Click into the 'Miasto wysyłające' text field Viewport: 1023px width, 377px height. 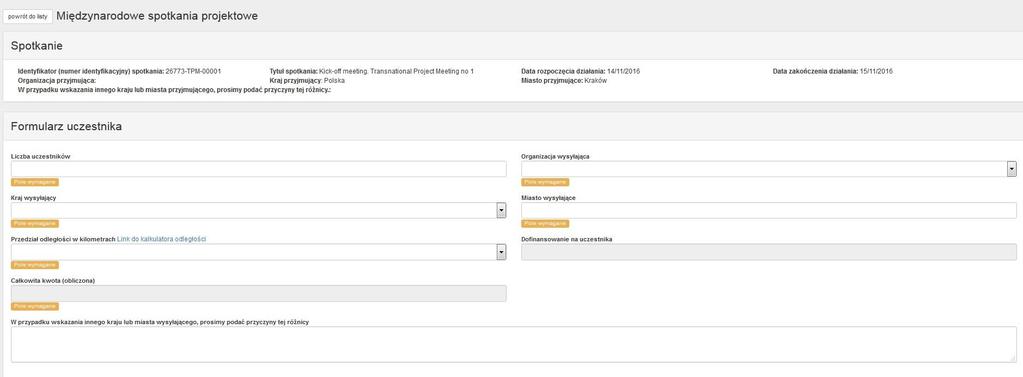click(x=769, y=211)
